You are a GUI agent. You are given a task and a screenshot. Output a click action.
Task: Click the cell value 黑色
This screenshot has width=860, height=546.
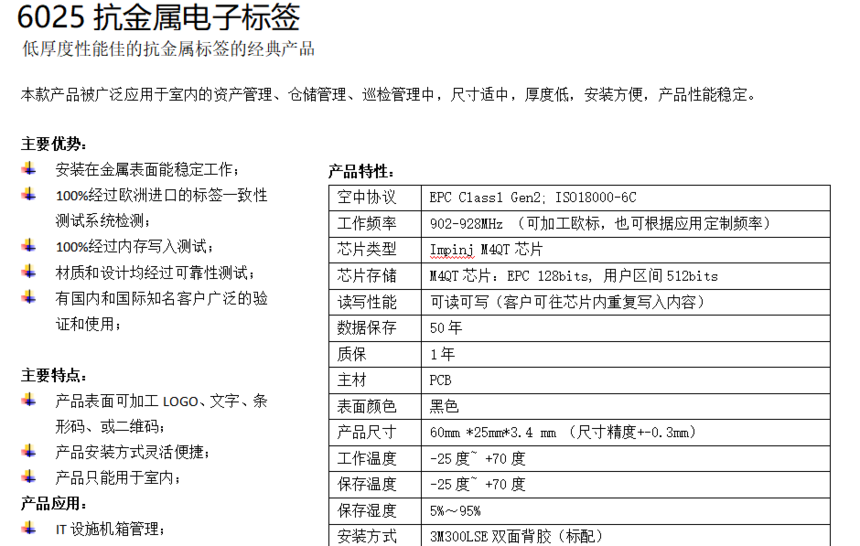coord(626,407)
